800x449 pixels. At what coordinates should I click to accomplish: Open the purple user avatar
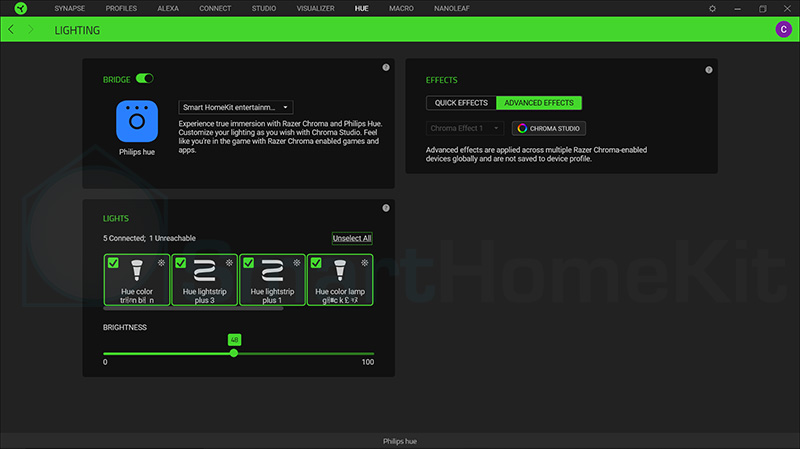(x=783, y=30)
